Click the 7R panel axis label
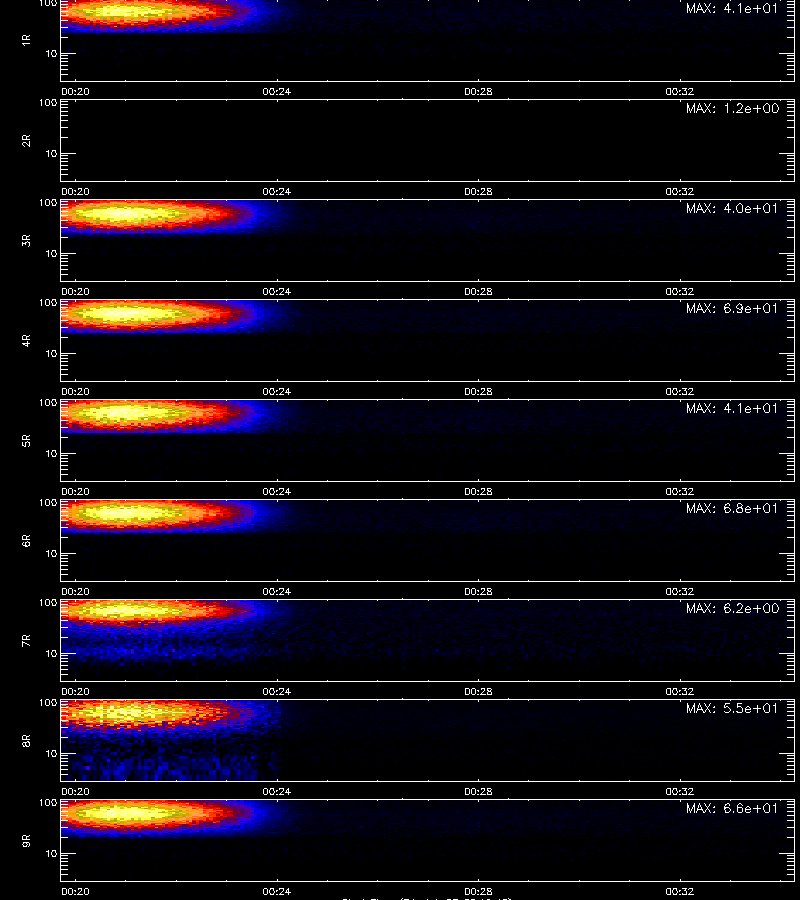This screenshot has width=800, height=900. click(26, 641)
